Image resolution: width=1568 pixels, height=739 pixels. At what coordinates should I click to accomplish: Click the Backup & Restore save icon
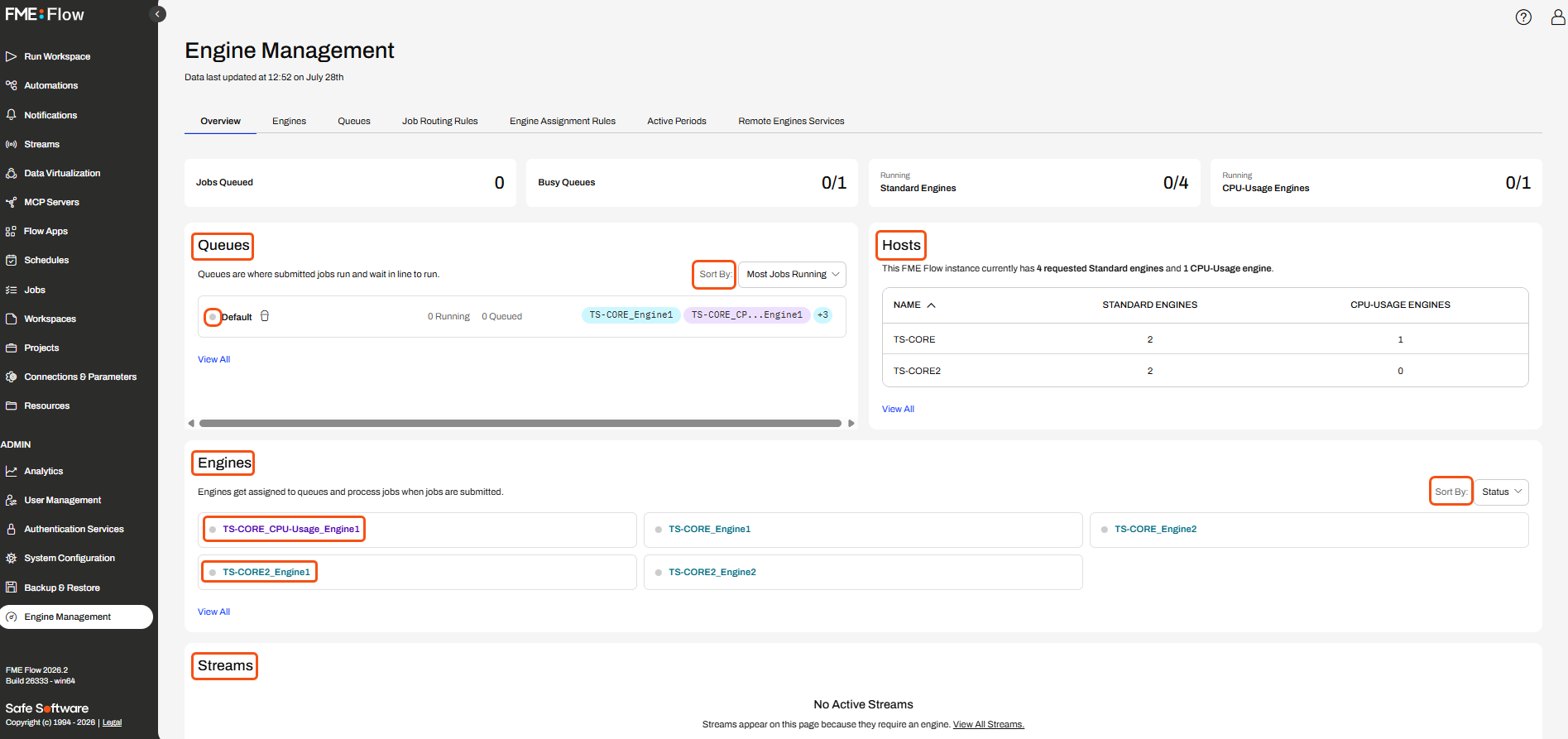tap(12, 588)
